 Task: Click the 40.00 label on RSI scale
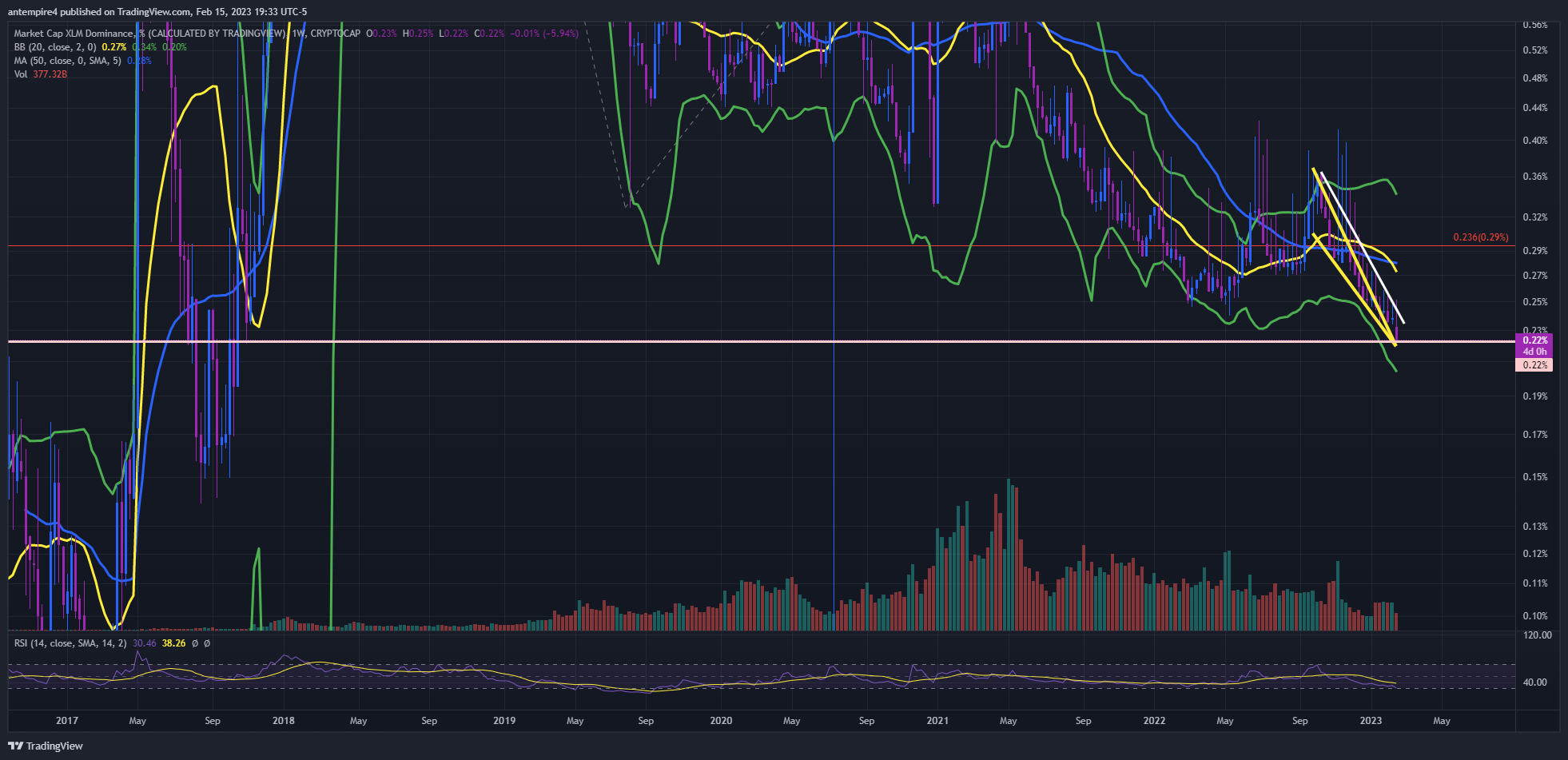point(1535,682)
